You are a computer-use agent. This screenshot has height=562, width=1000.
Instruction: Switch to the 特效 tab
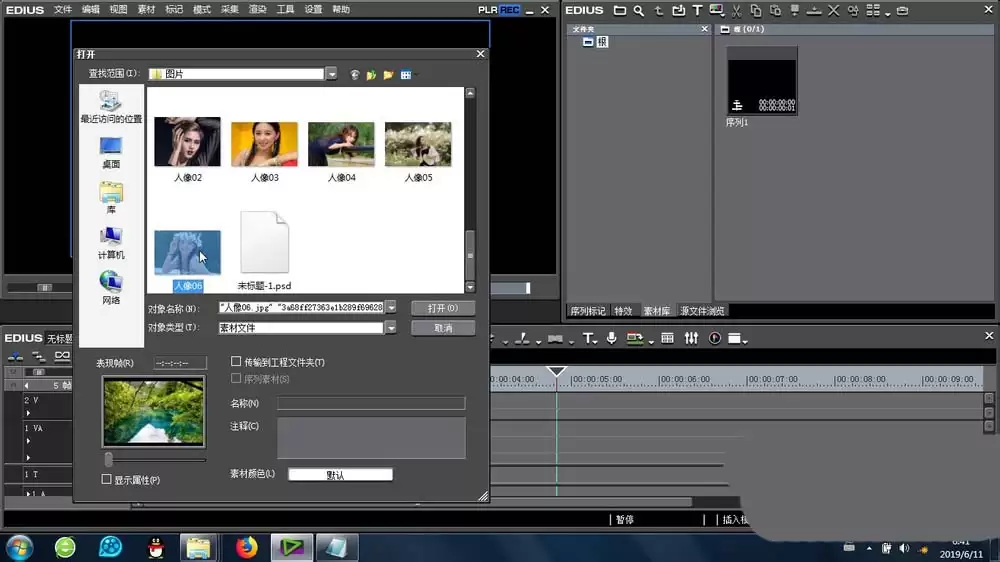[623, 311]
